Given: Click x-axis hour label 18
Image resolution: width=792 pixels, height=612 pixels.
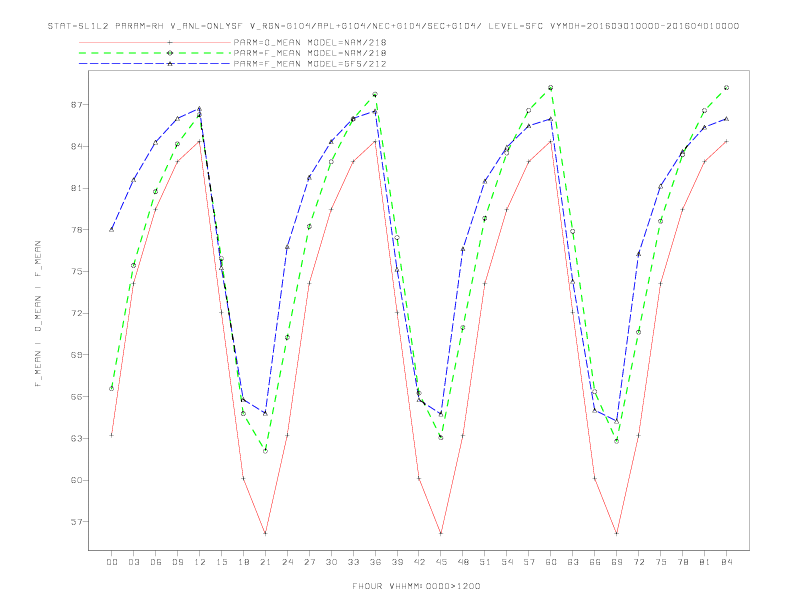Looking at the screenshot, I should click(243, 562).
